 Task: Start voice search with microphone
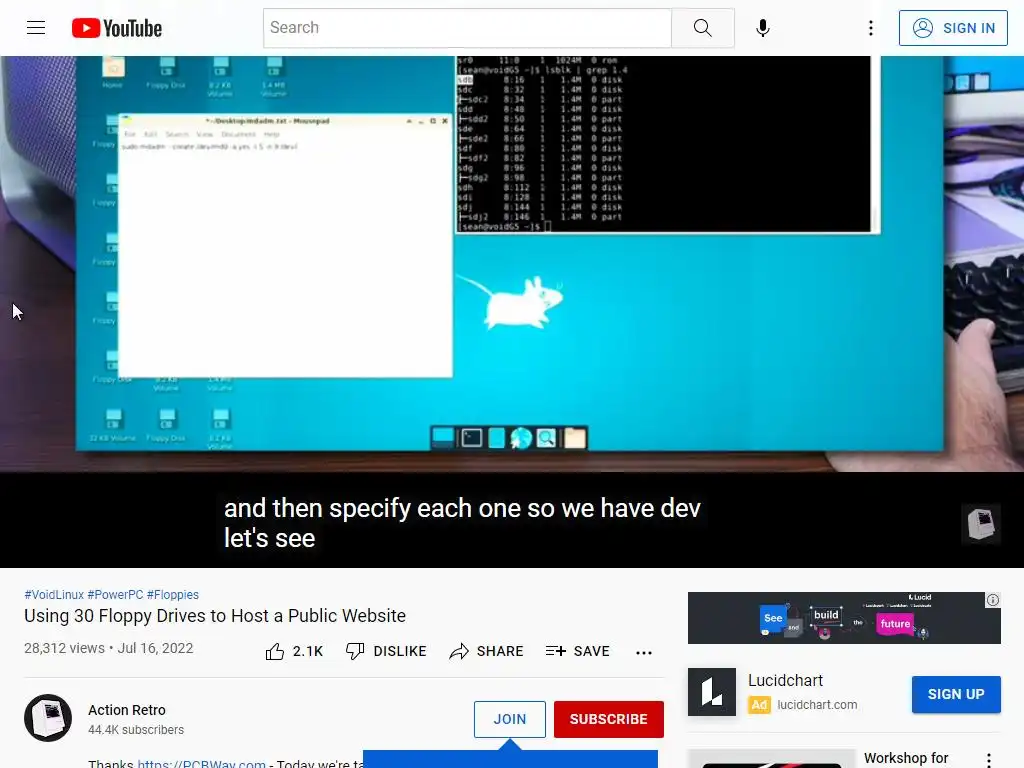(x=762, y=28)
